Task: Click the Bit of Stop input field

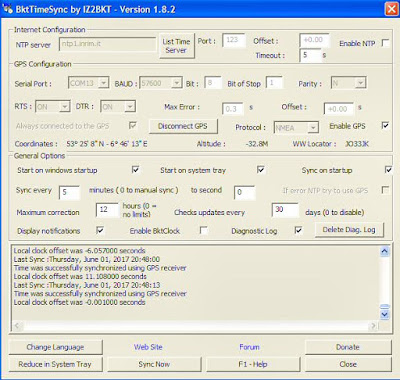Action: coord(274,83)
